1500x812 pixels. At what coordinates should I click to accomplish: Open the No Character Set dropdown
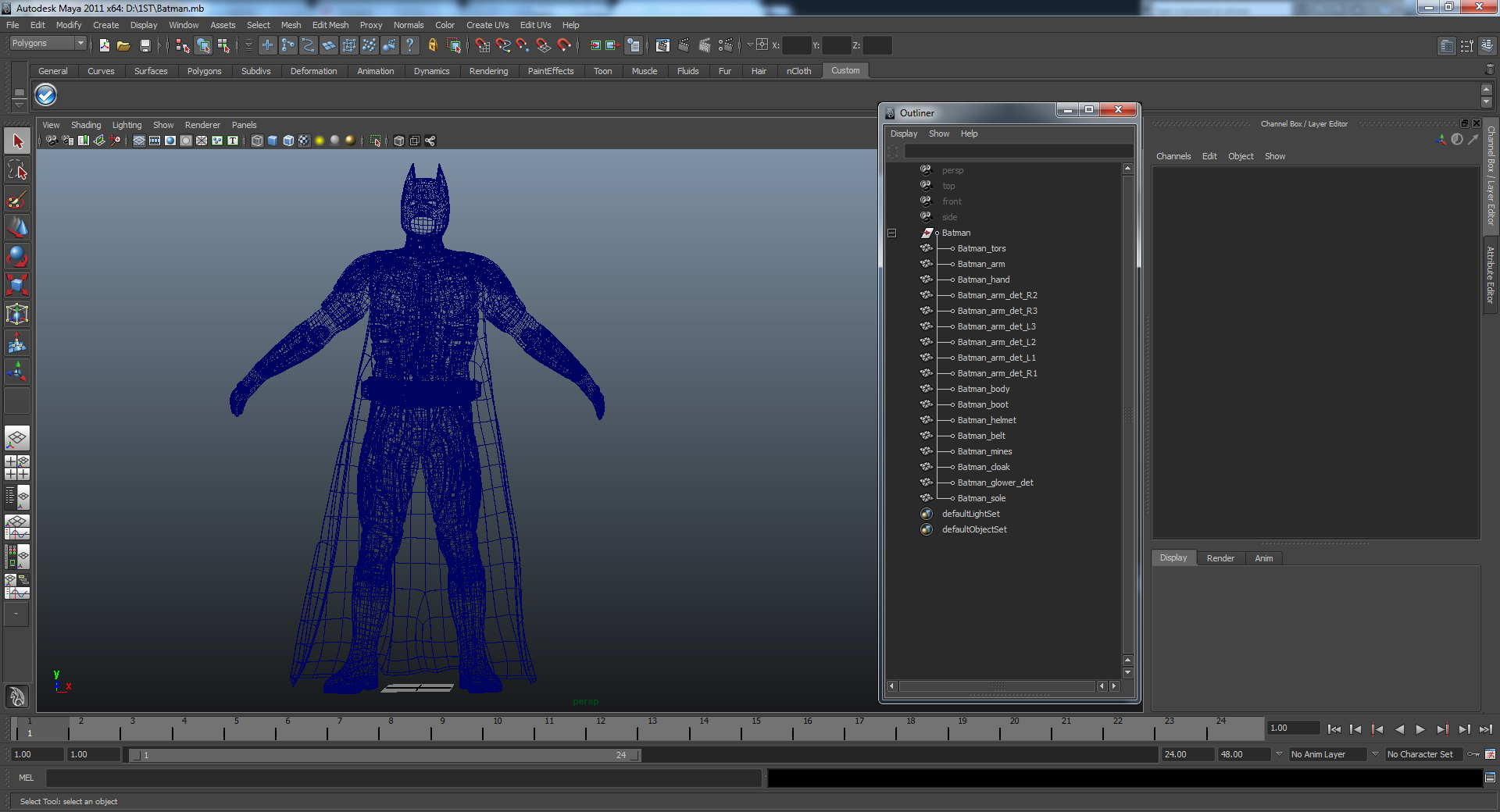pyautogui.click(x=1375, y=754)
